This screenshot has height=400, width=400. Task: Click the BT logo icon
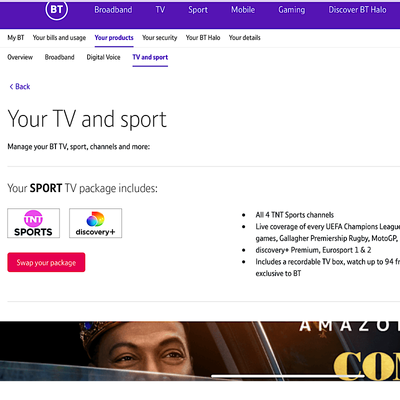pyautogui.click(x=56, y=9)
